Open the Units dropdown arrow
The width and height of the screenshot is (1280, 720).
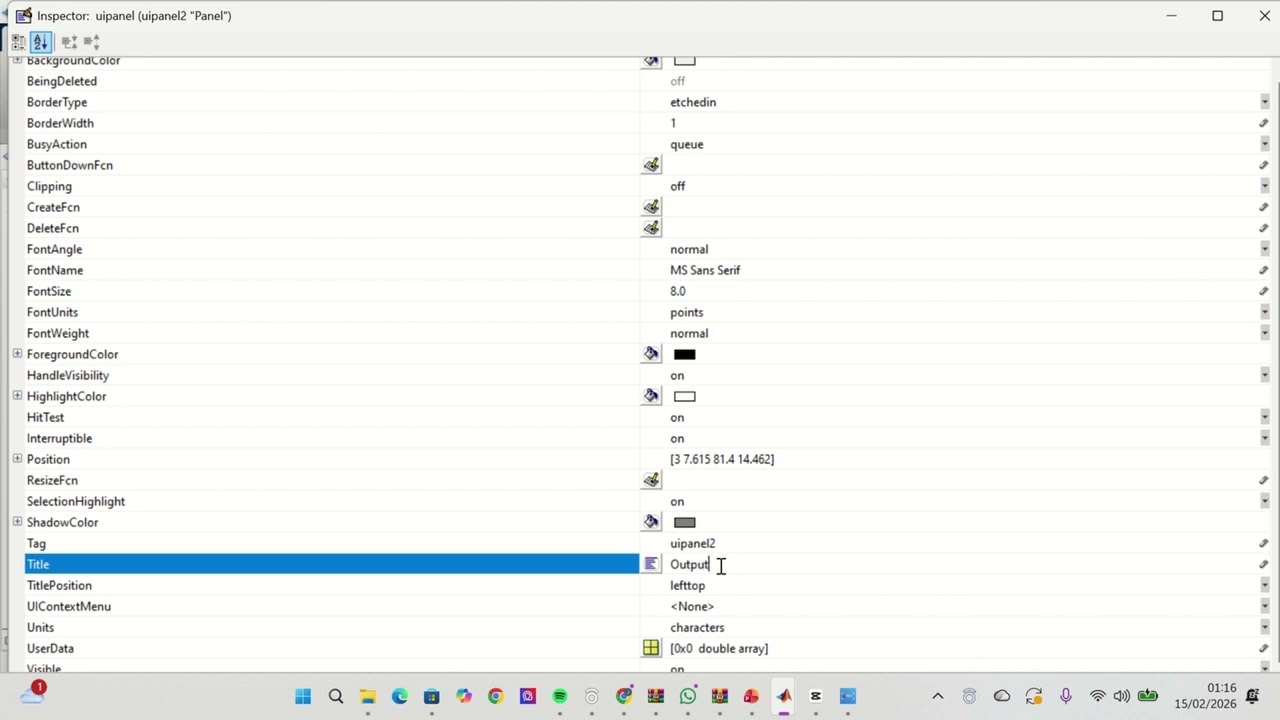pos(1265,627)
